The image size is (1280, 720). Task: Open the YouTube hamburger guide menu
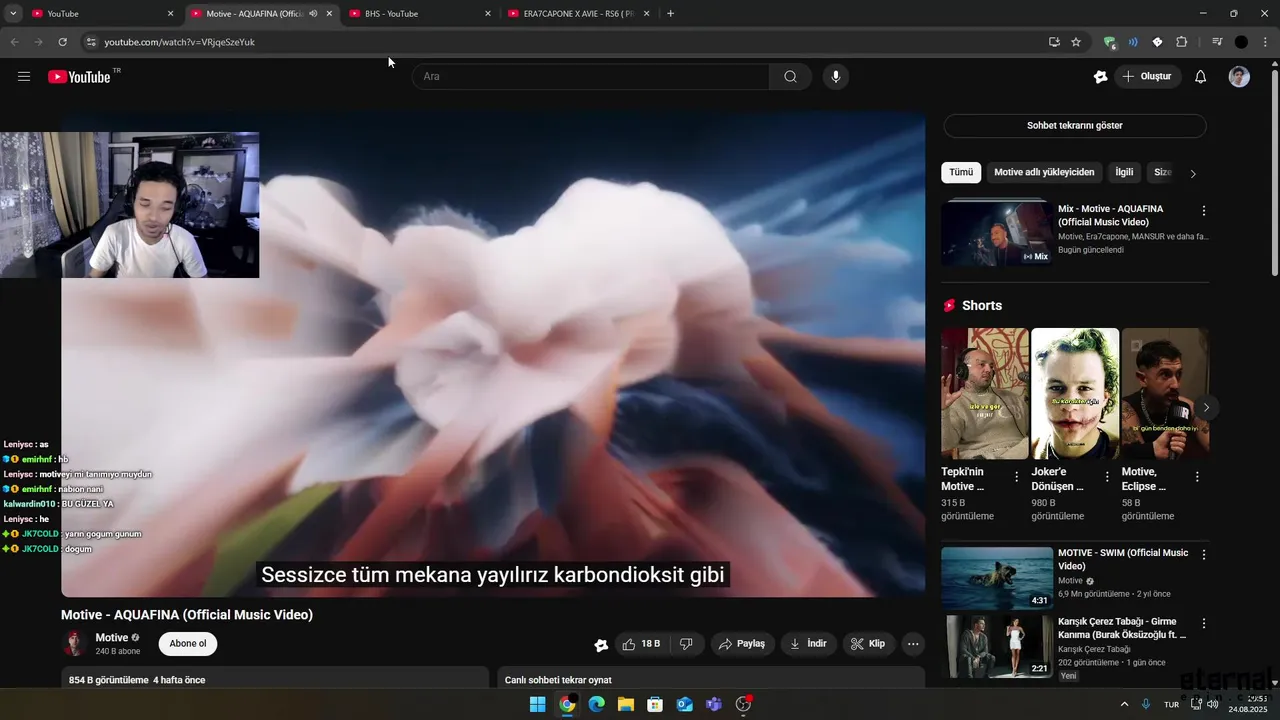24,77
